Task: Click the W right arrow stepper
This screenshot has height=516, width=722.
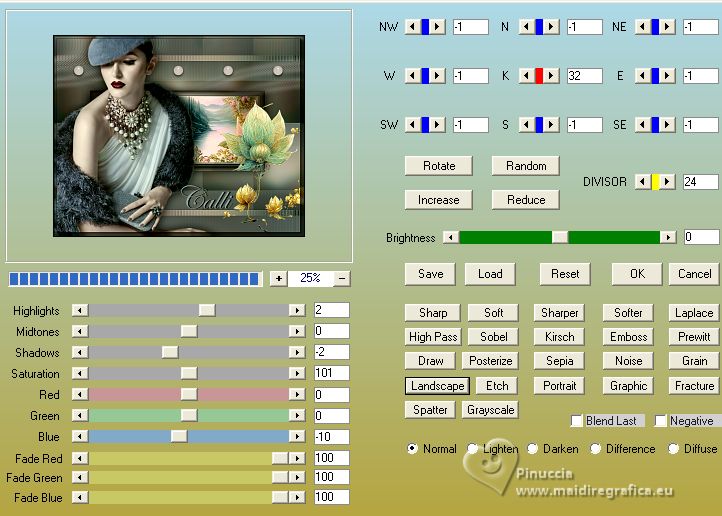Action: (437, 75)
